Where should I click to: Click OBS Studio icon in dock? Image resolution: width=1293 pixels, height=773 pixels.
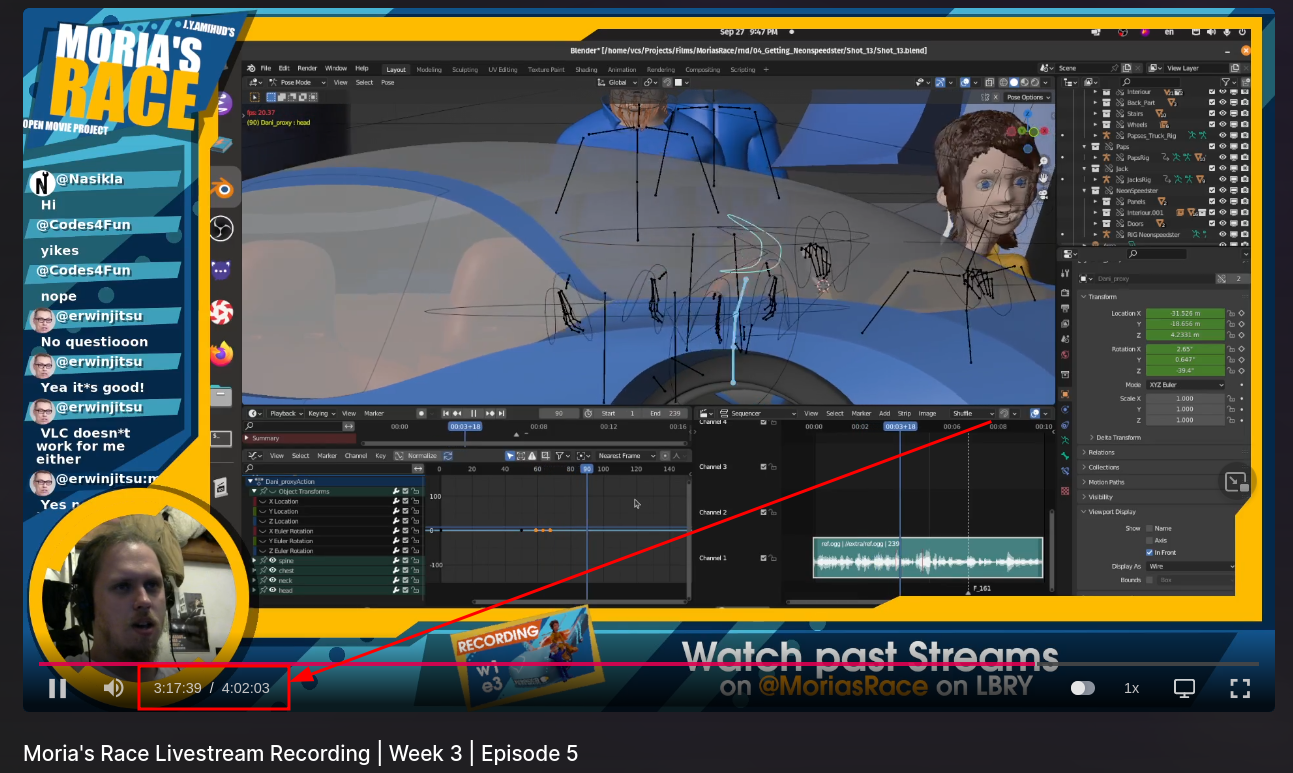[222, 229]
